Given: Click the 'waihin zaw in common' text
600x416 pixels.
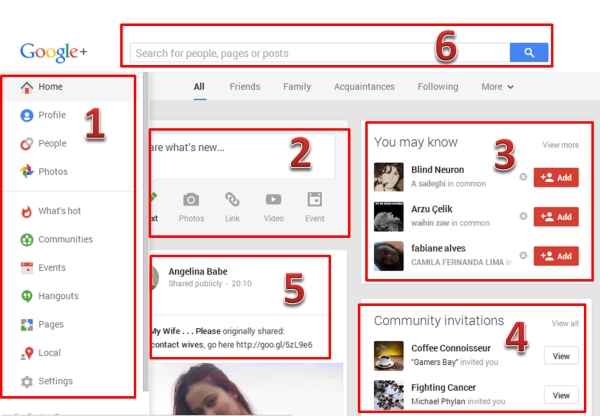Looking at the screenshot, I should (x=450, y=223).
